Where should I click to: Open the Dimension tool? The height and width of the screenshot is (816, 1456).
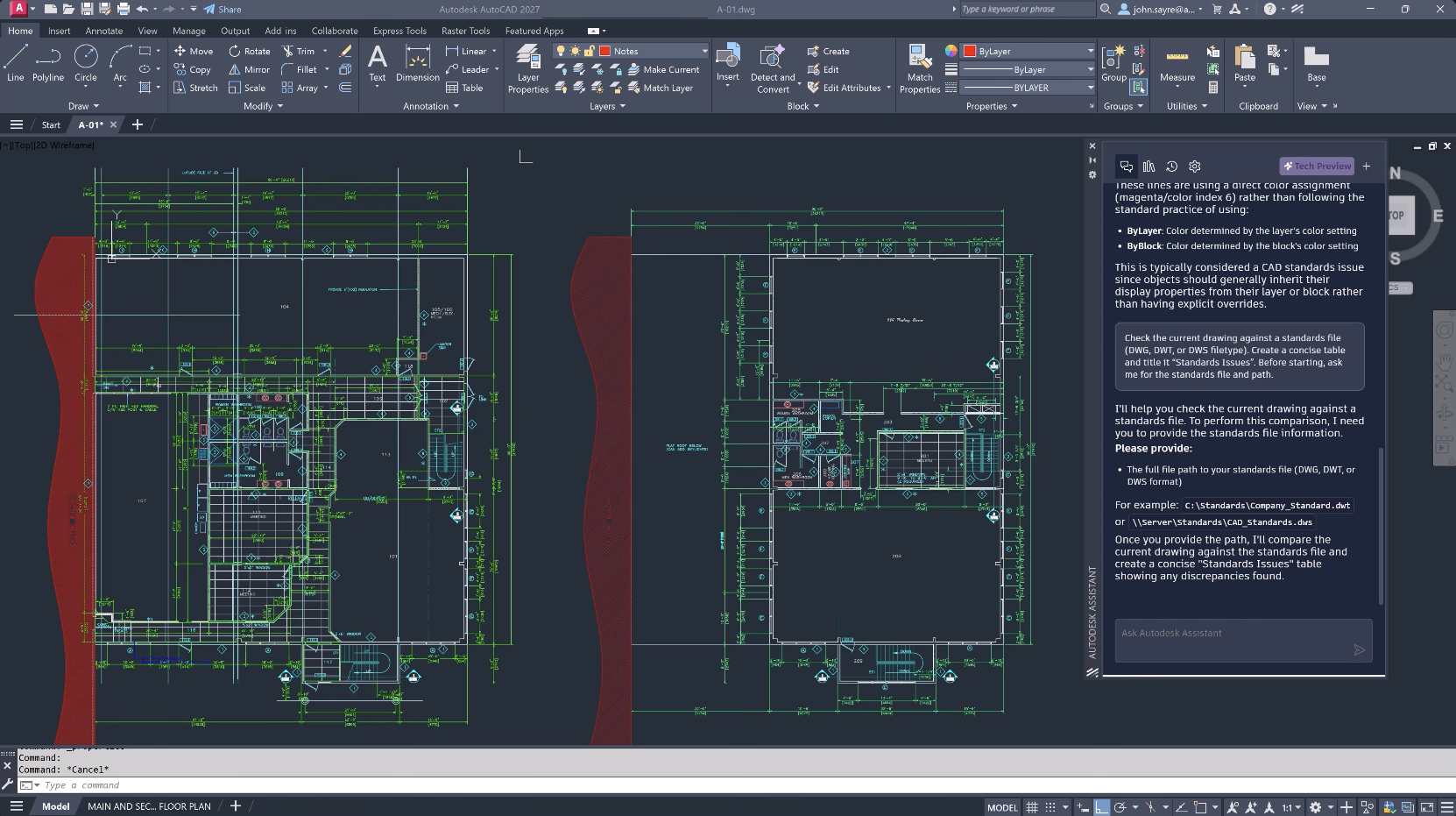point(418,63)
